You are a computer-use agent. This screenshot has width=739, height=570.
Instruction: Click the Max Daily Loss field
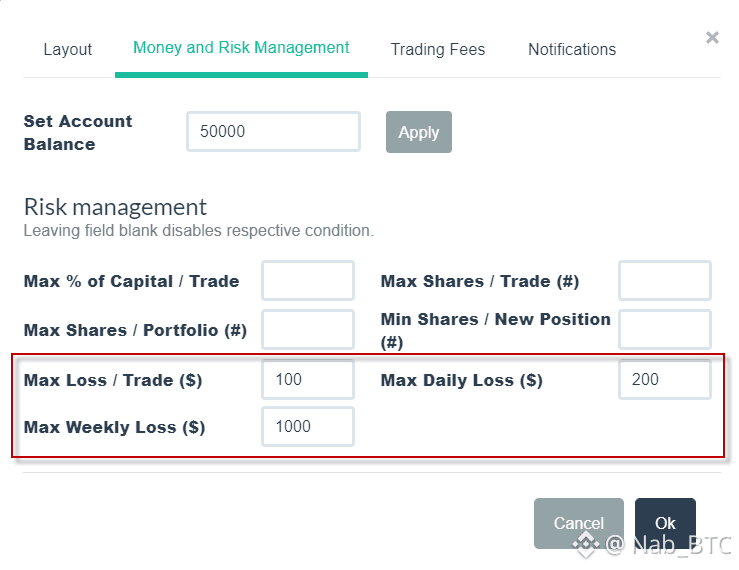tap(665, 380)
